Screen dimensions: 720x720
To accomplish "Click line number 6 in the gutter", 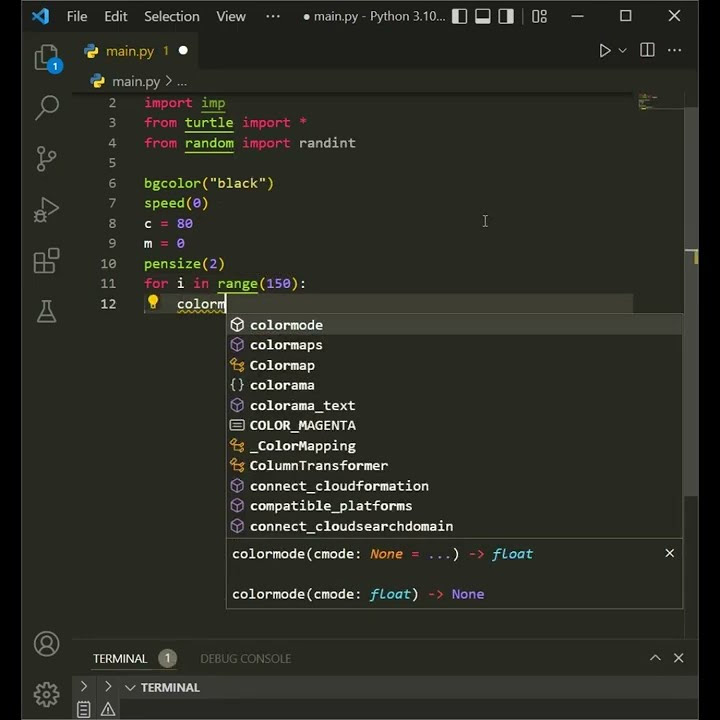I will [x=112, y=183].
